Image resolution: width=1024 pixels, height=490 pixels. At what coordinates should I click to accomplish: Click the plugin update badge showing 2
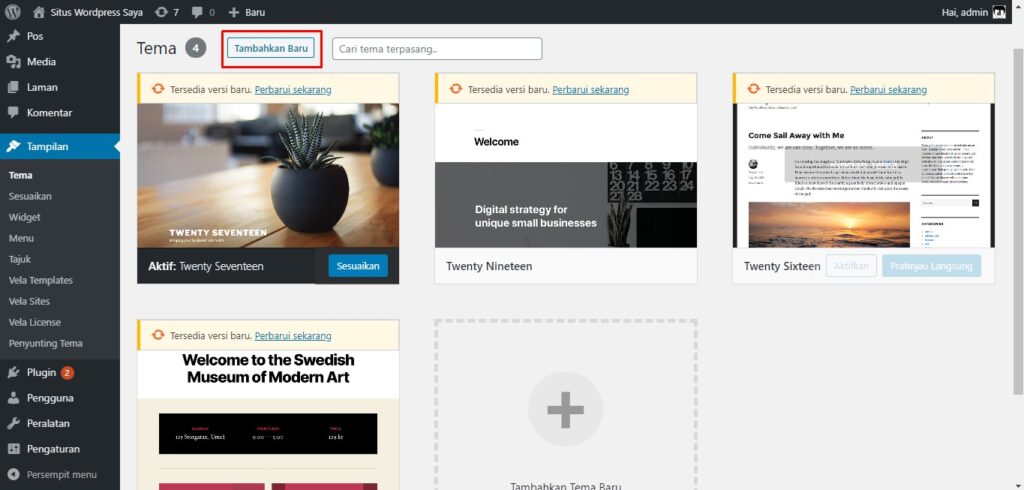[67, 373]
